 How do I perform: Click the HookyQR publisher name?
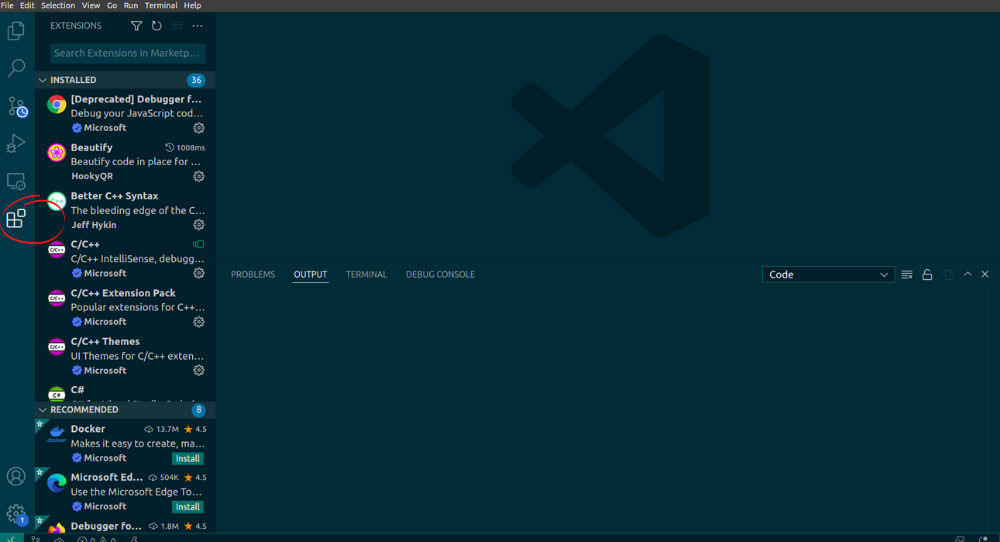coord(92,177)
